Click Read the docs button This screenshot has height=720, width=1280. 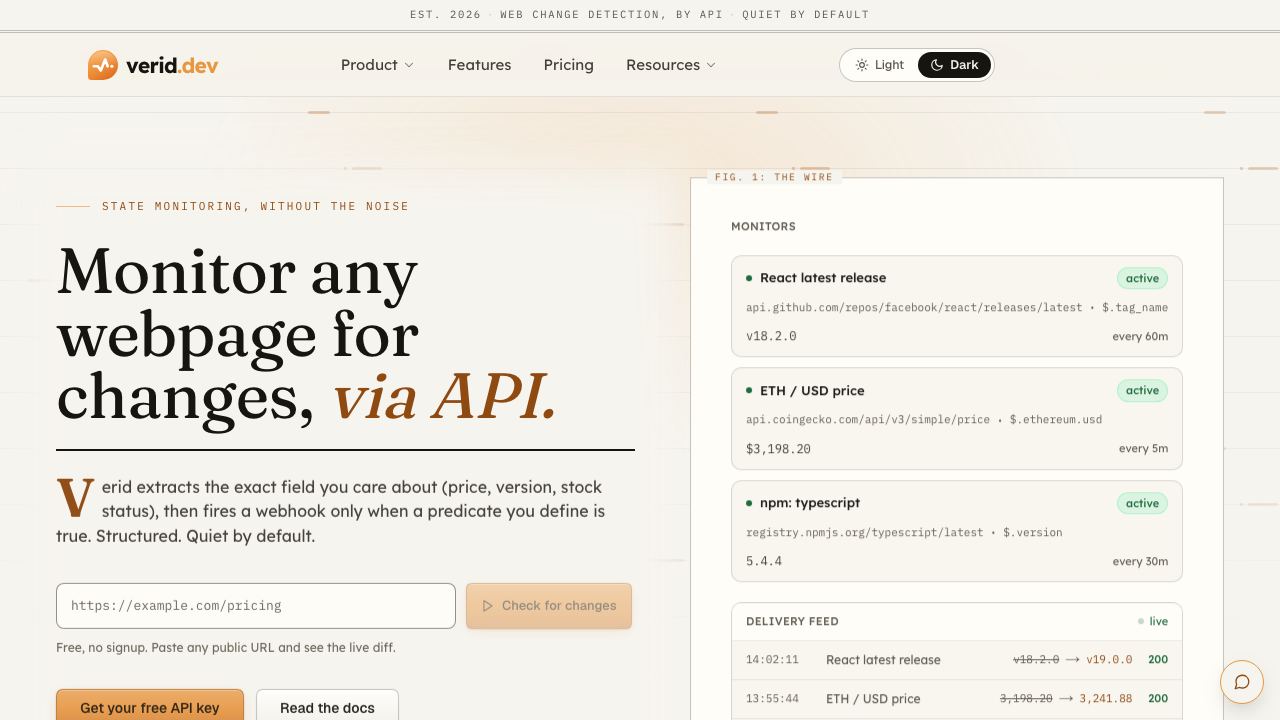327,705
